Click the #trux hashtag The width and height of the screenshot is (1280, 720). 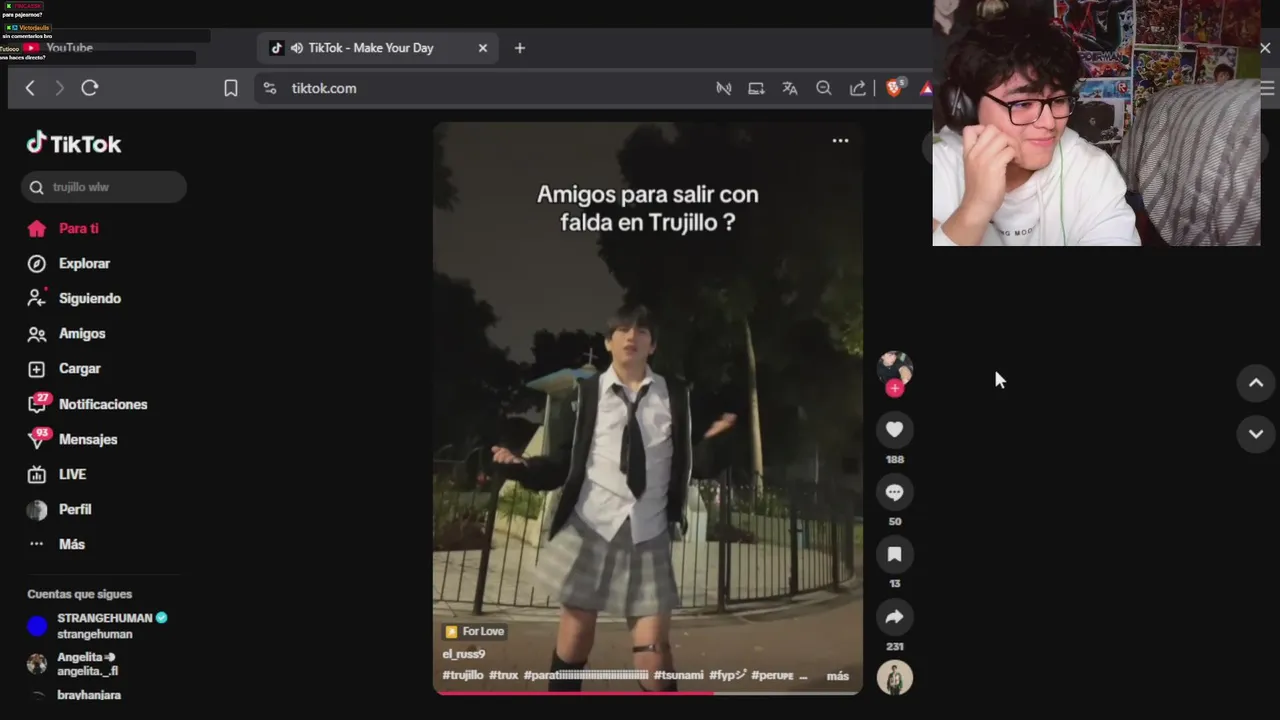click(504, 676)
